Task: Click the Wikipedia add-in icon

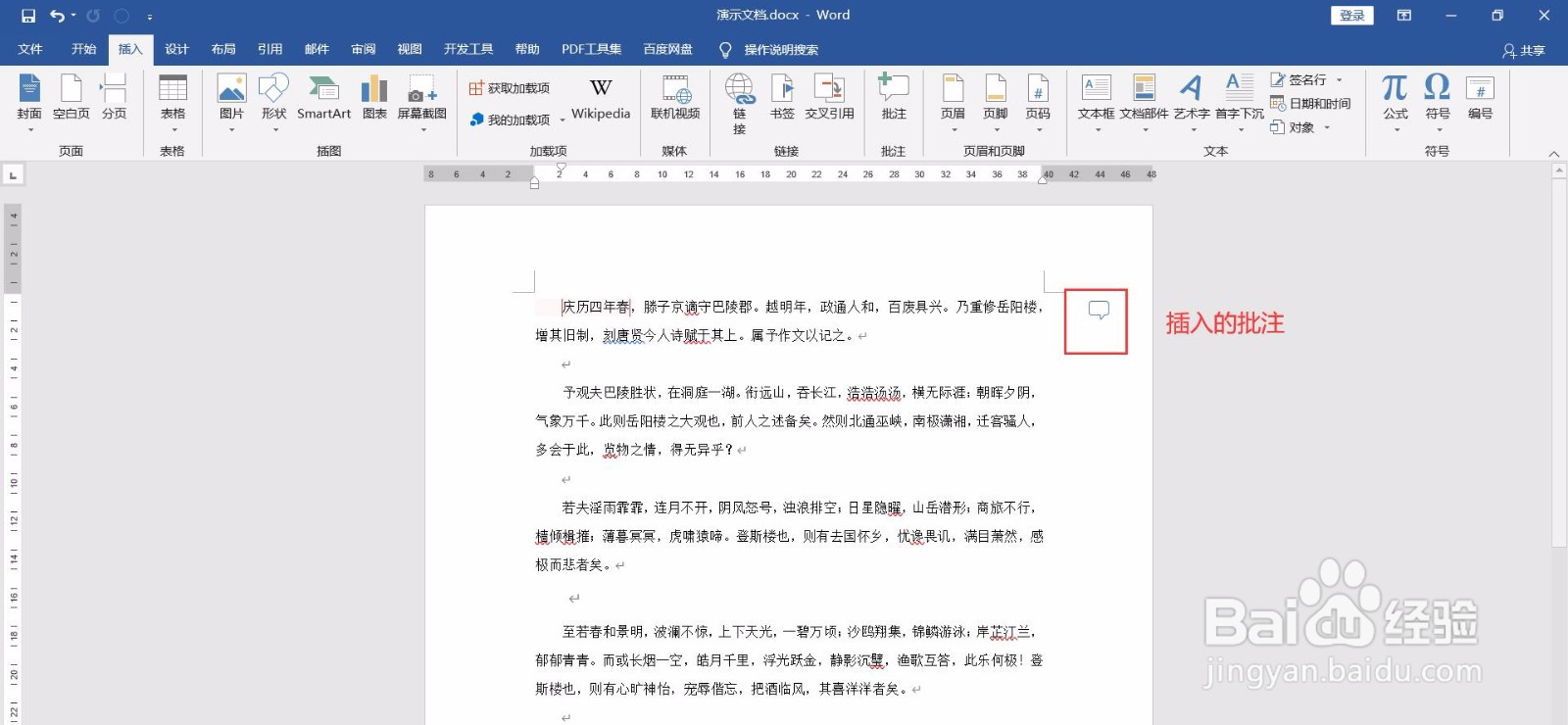Action: 601,98
